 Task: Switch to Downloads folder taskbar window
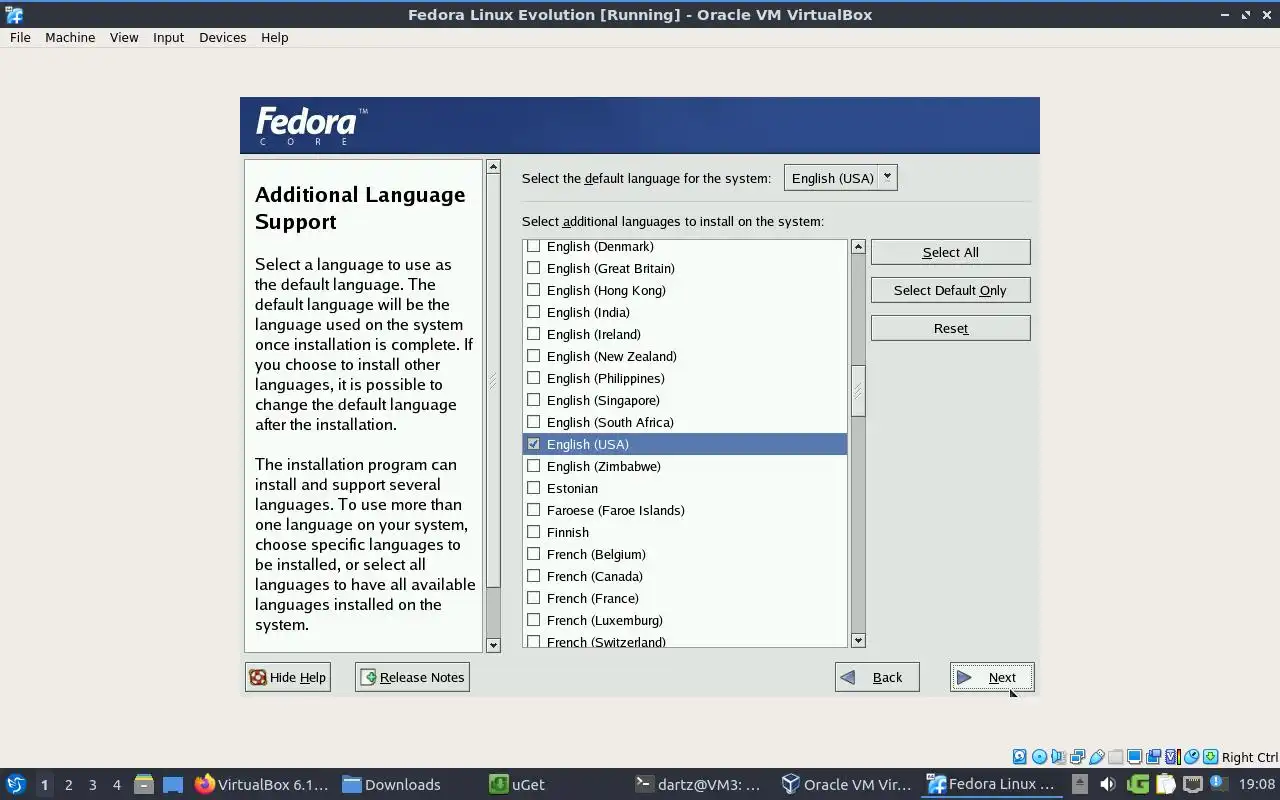[392, 784]
